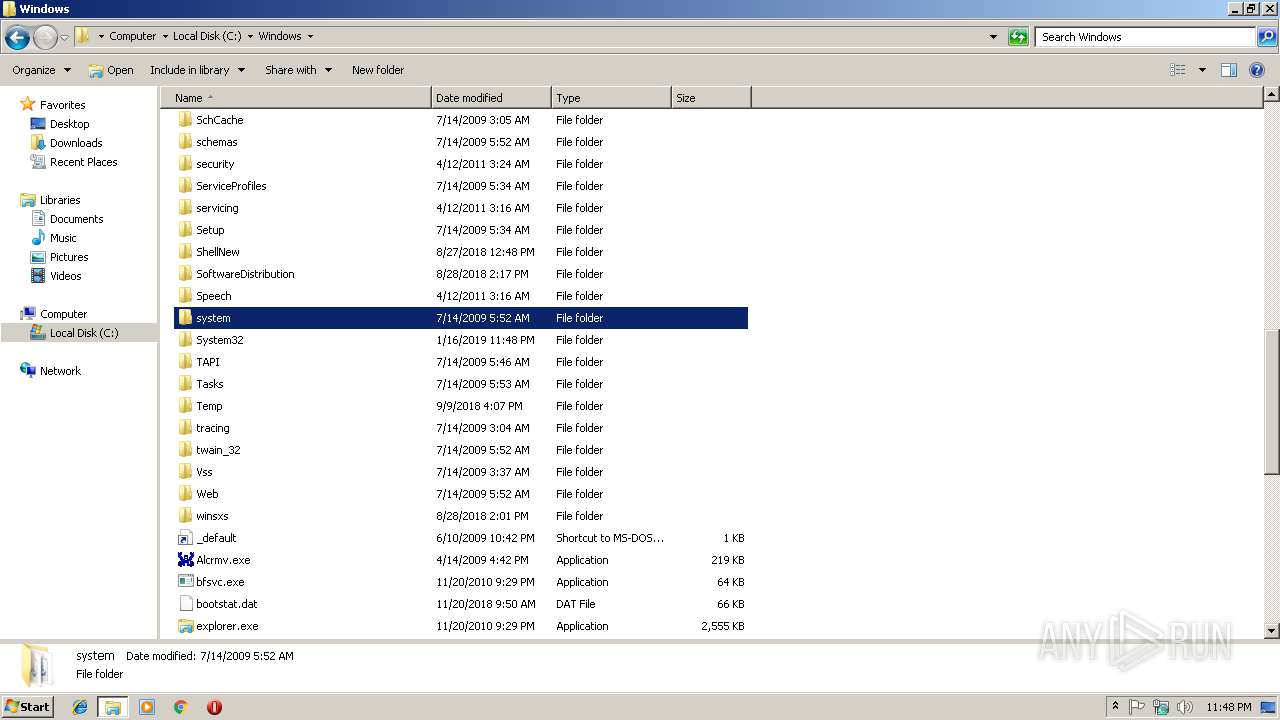Open Desktop in the navigation pane
1280x720 pixels.
coord(69,124)
